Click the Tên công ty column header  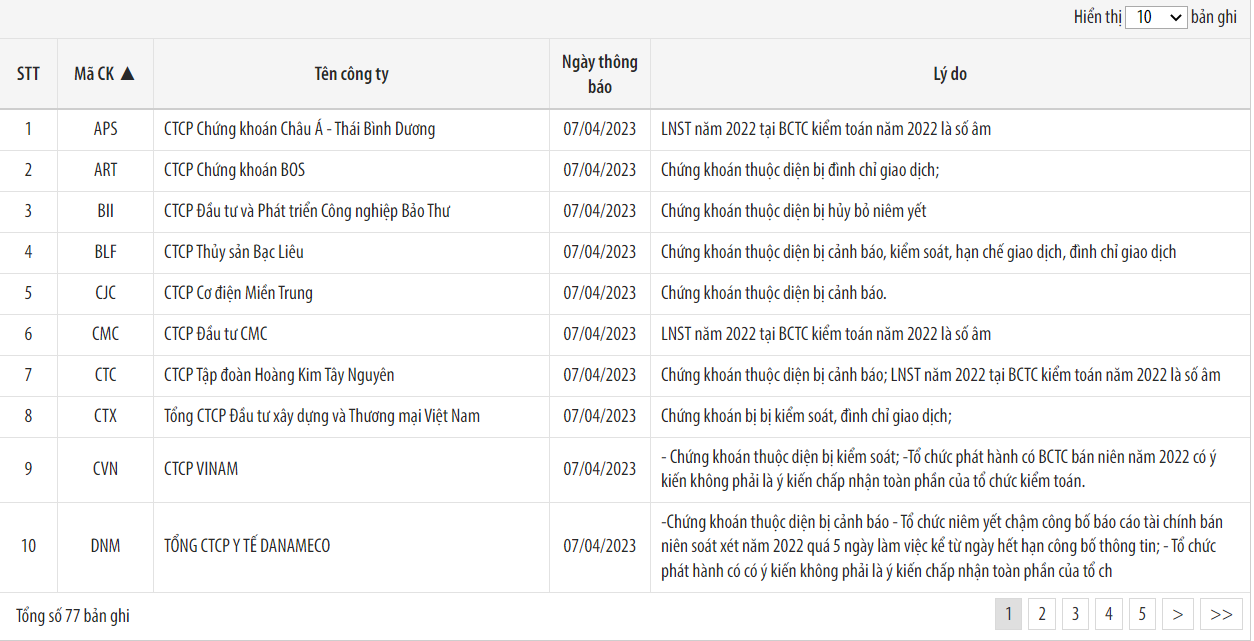pyautogui.click(x=351, y=74)
